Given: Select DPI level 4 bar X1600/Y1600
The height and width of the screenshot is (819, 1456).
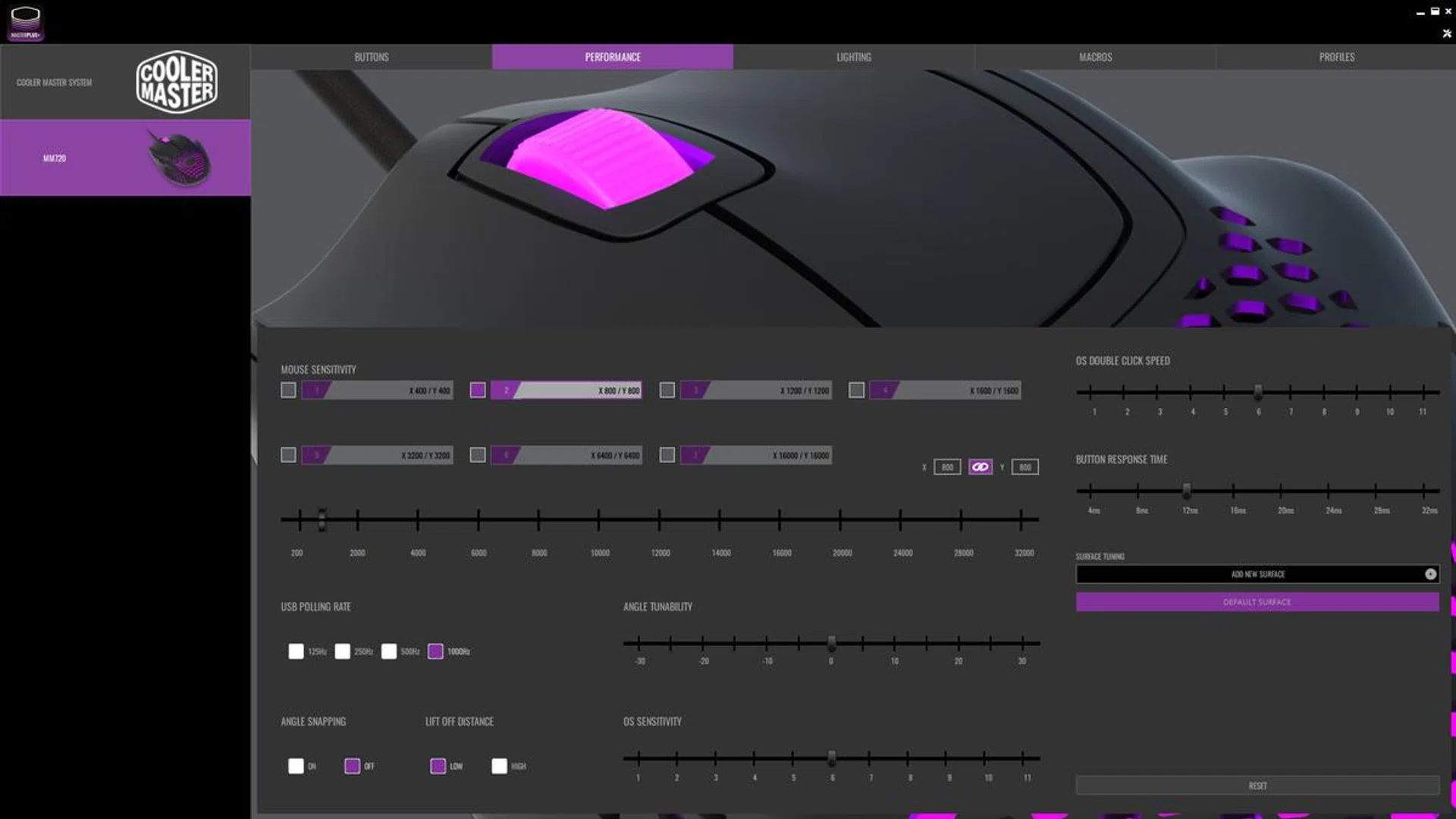Looking at the screenshot, I should (x=944, y=391).
